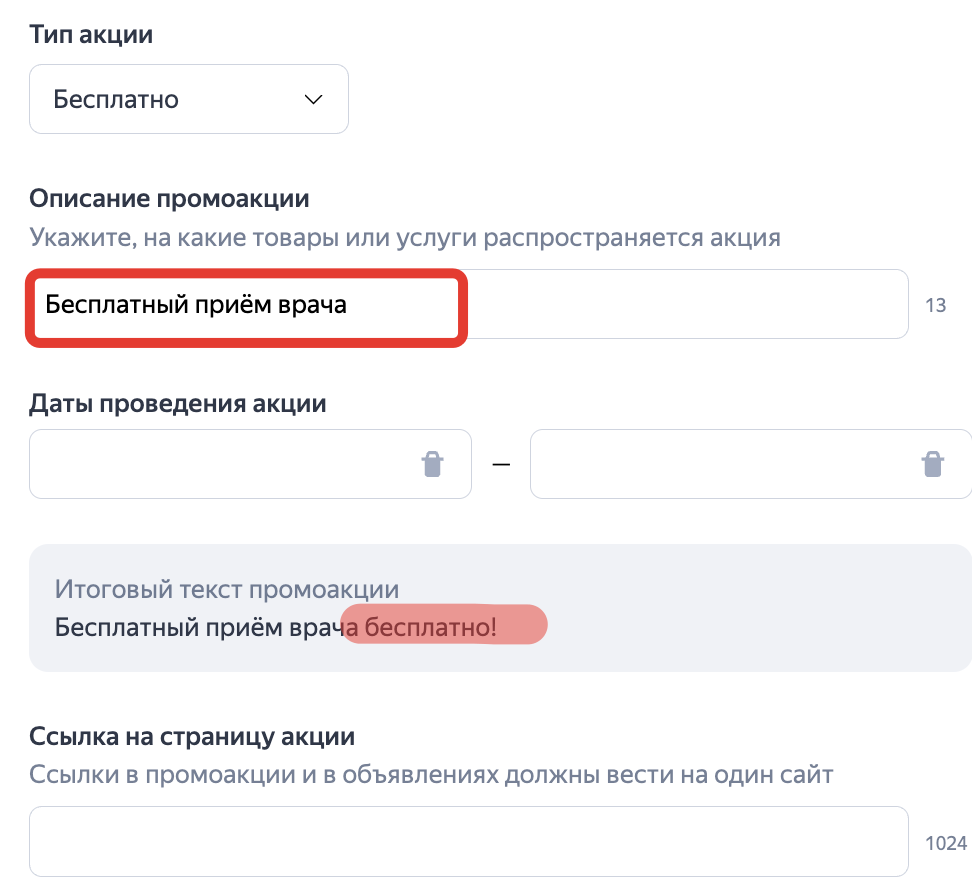Click the dash between the date fields
Image resolution: width=972 pixels, height=894 pixels.
coord(501,464)
